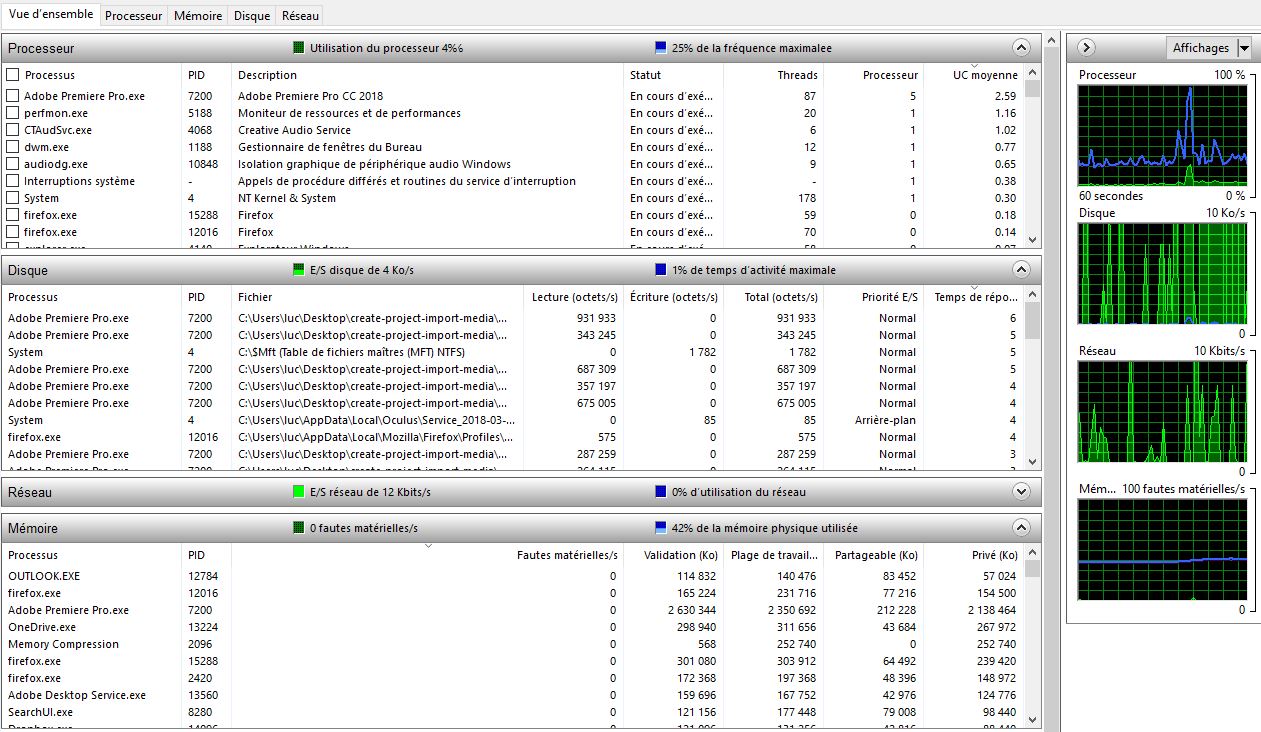This screenshot has height=732, width=1261.
Task: Collapse the Processeur section chevron
Action: coord(1021,47)
